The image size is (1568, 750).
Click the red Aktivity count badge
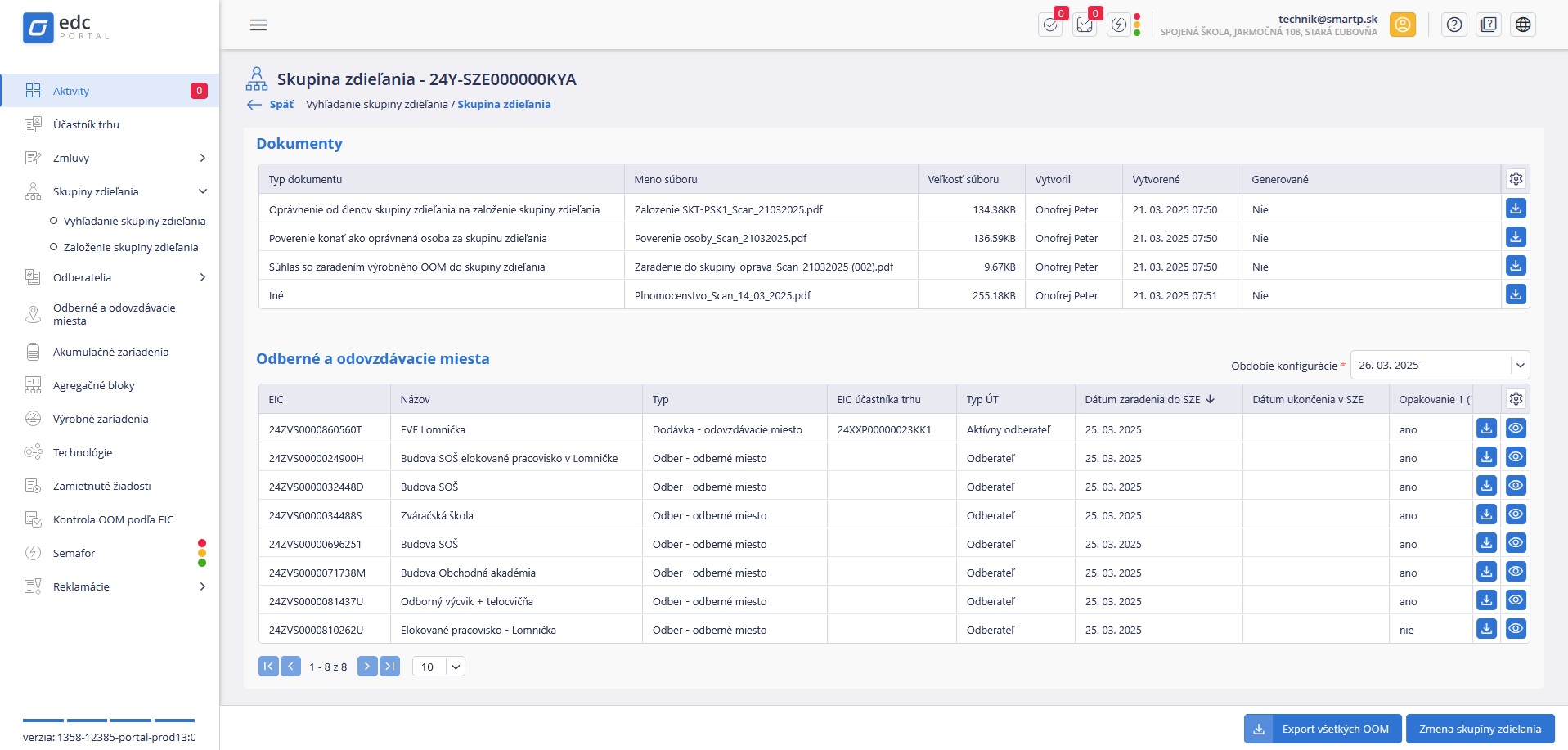tap(199, 91)
